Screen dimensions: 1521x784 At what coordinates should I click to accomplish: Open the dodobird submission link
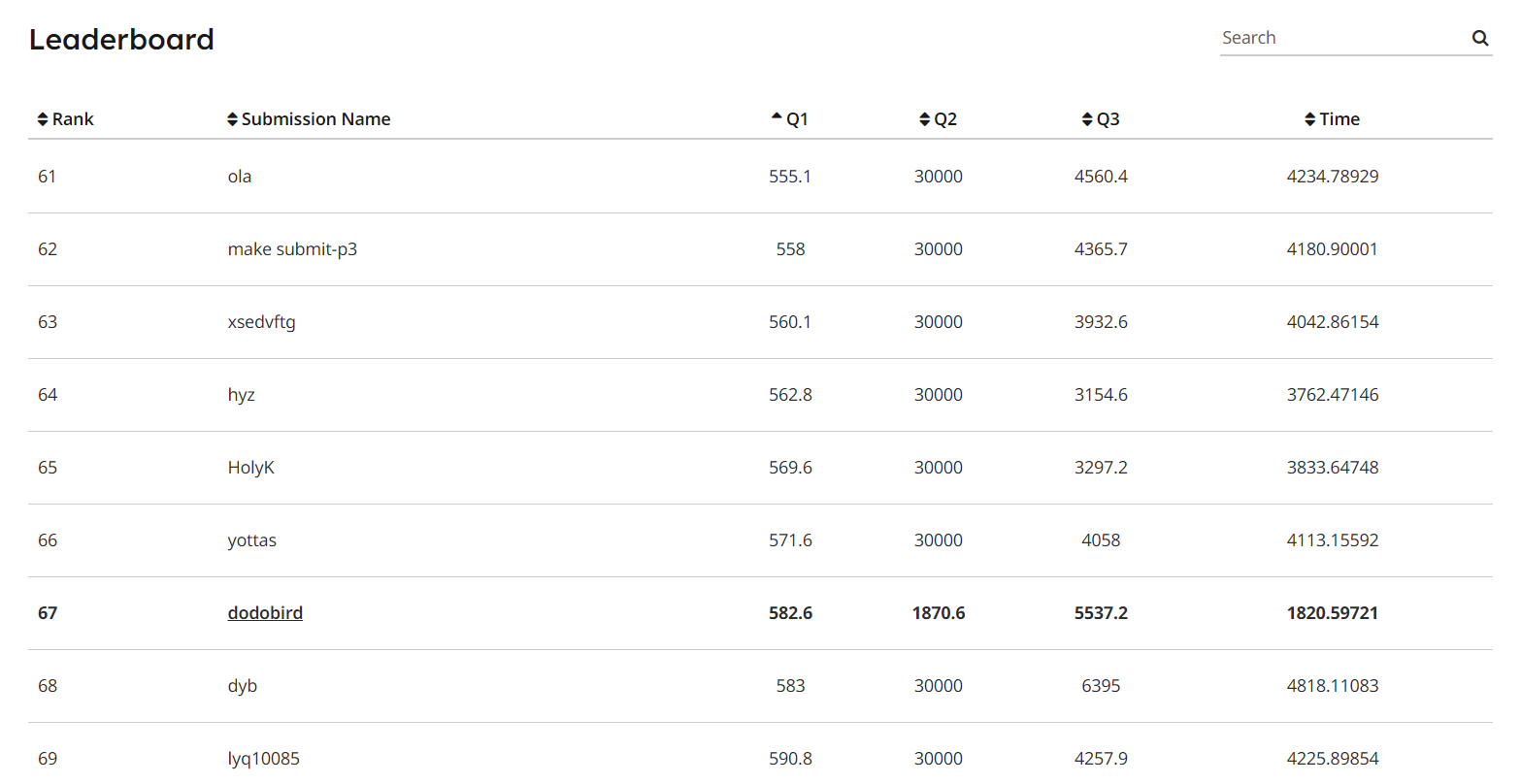pyautogui.click(x=265, y=613)
